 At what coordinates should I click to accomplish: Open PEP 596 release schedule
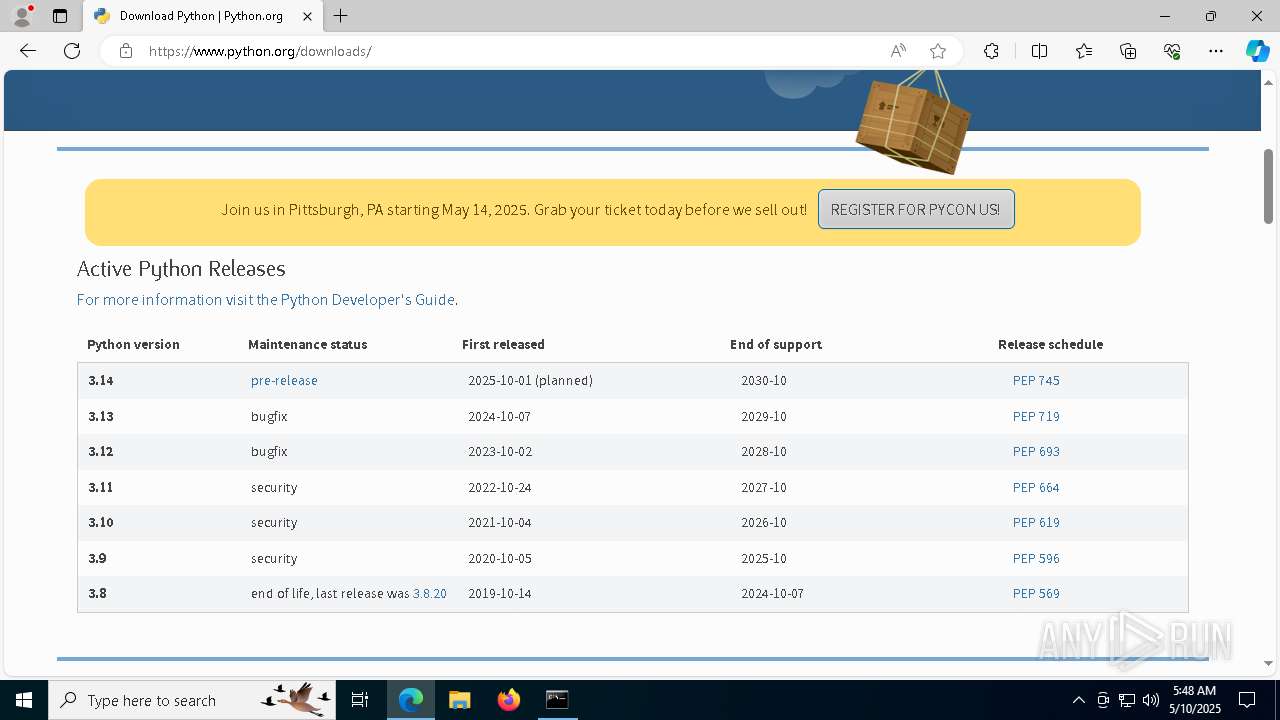coord(1036,559)
